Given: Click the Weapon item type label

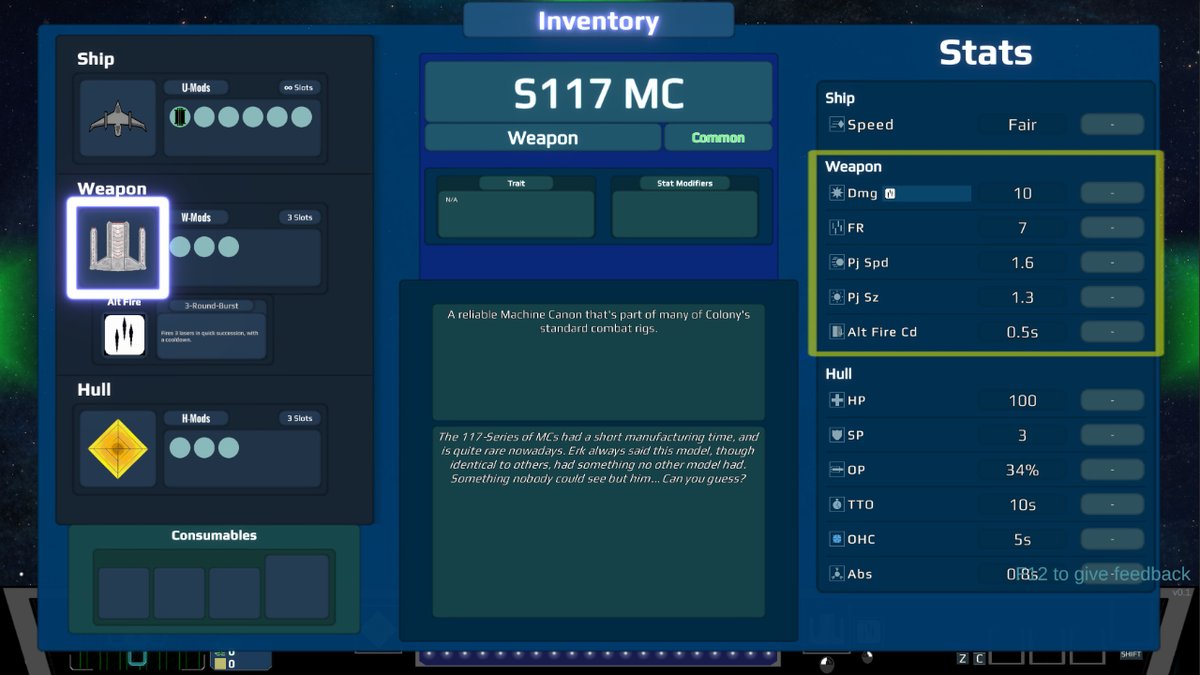Looking at the screenshot, I should pyautogui.click(x=543, y=138).
